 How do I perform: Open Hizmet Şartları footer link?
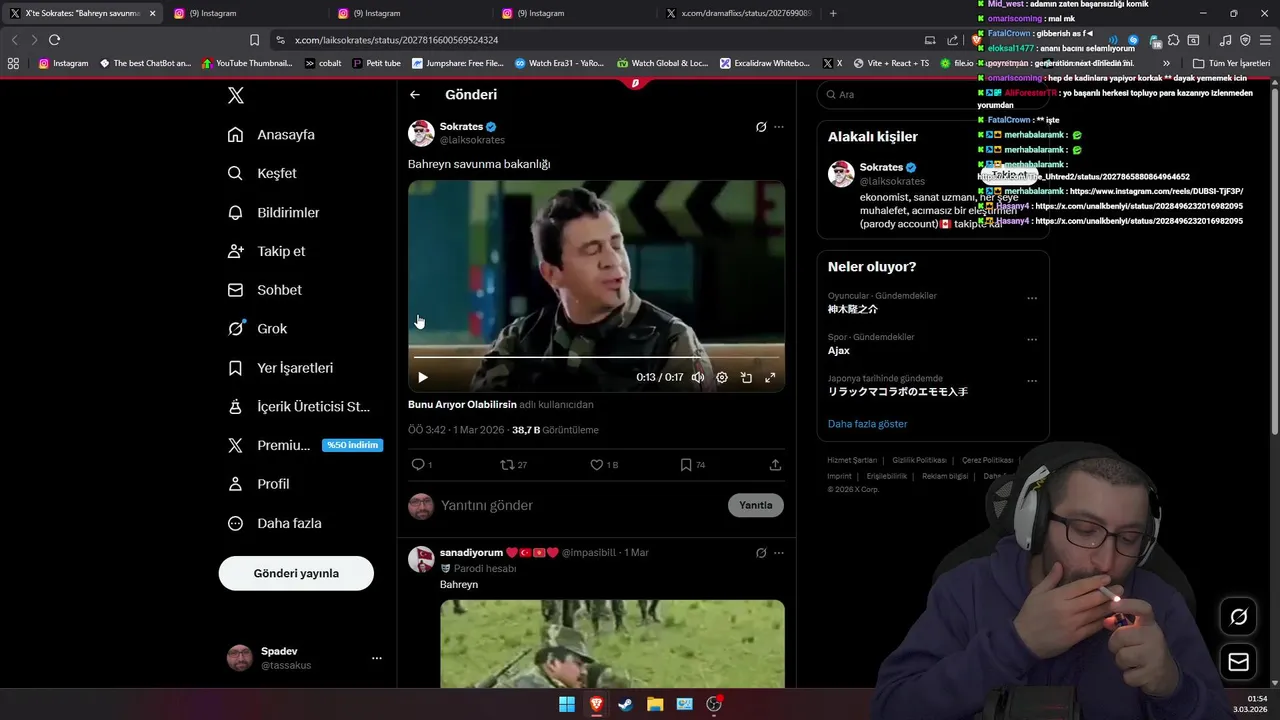852,460
